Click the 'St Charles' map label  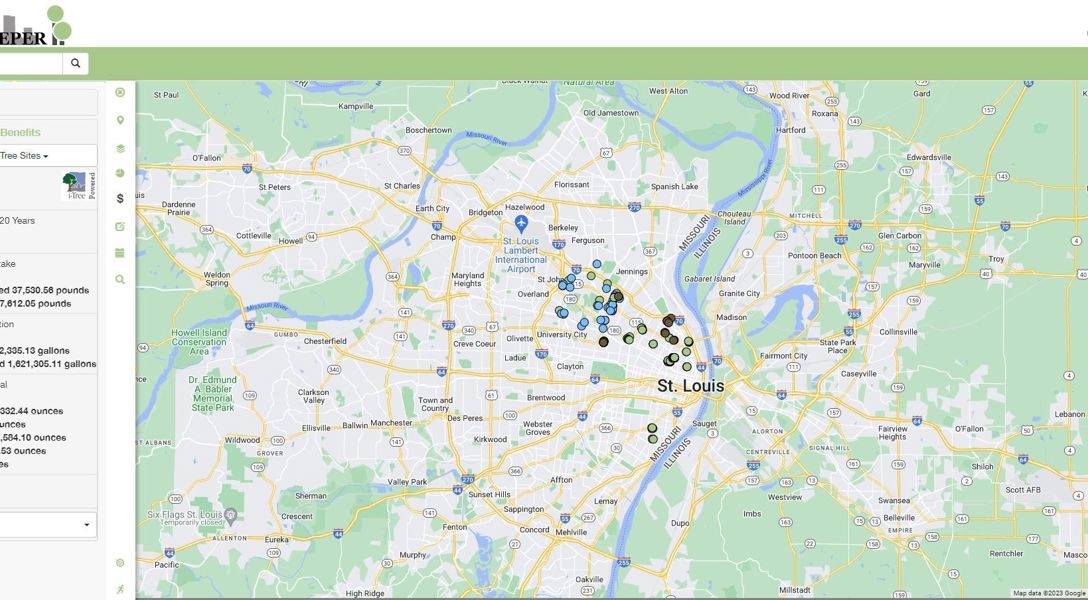point(402,186)
